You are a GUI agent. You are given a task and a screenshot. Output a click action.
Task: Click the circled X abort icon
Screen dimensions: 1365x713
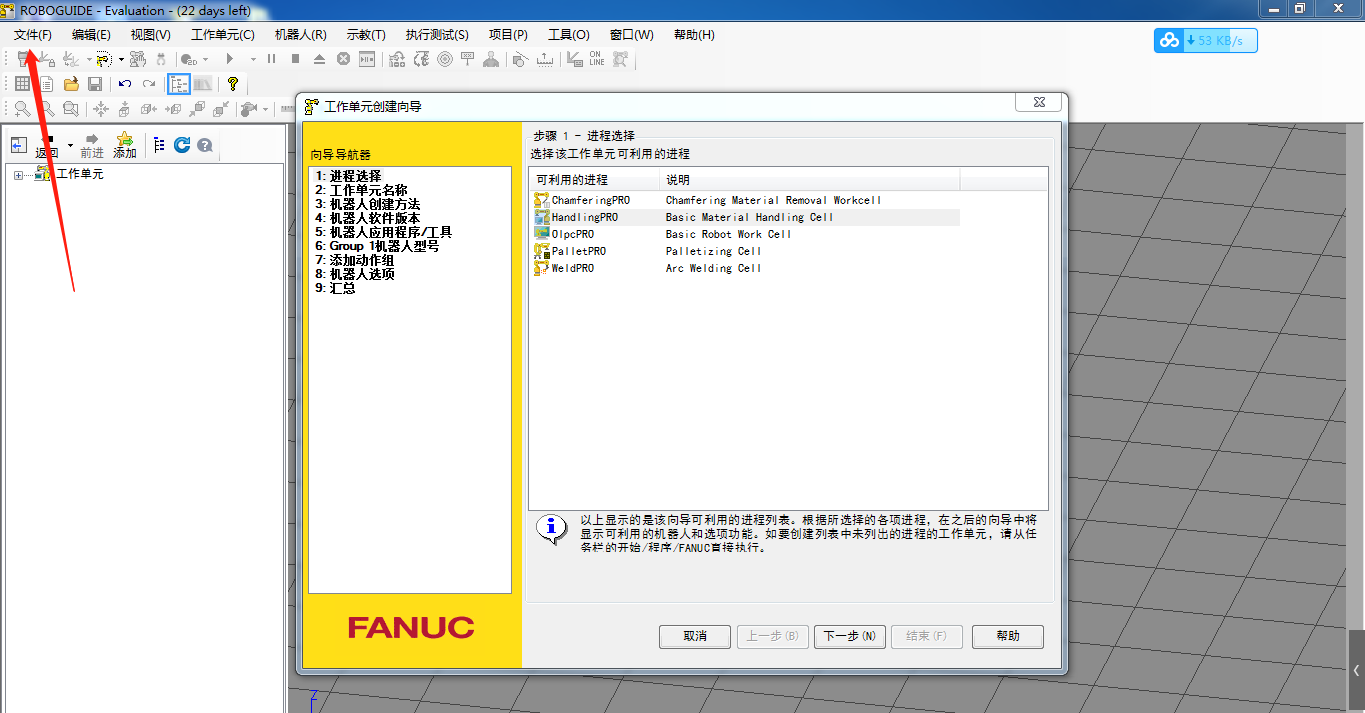343,59
